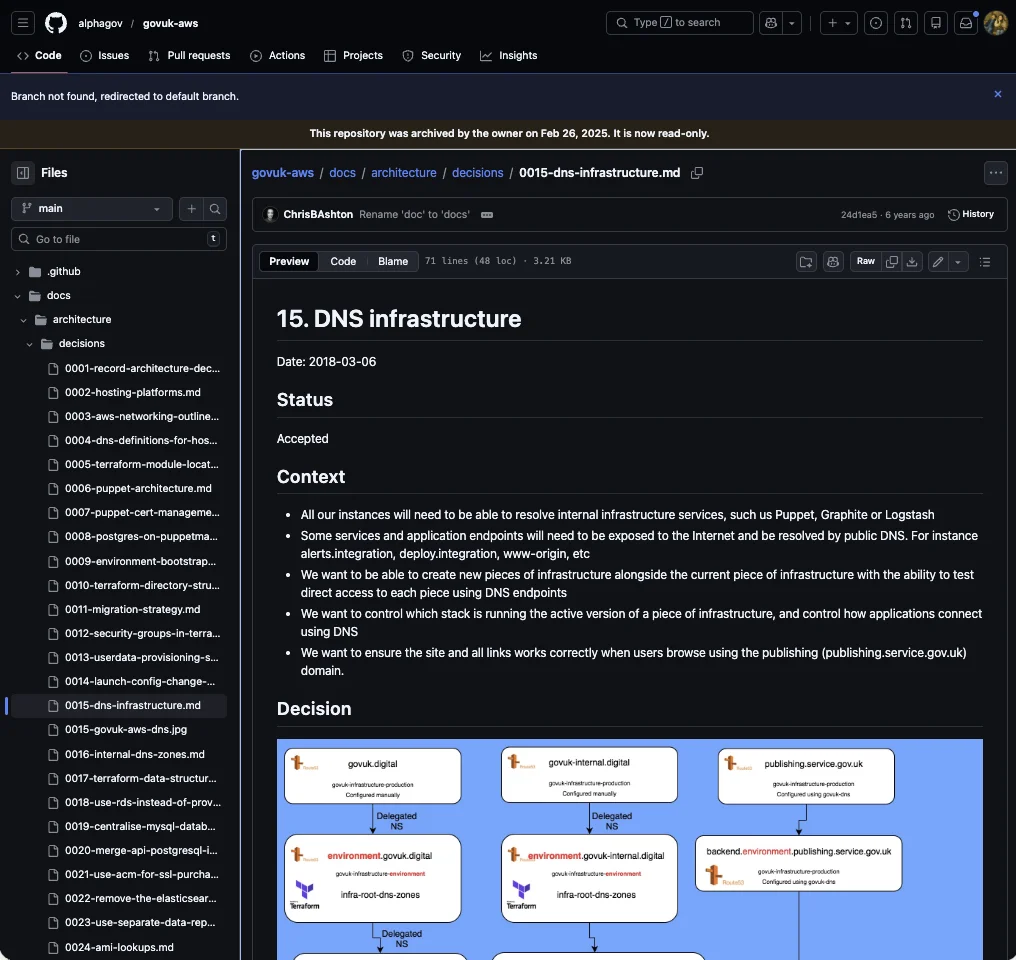Navigate to architecture breadcrumb

pyautogui.click(x=404, y=173)
